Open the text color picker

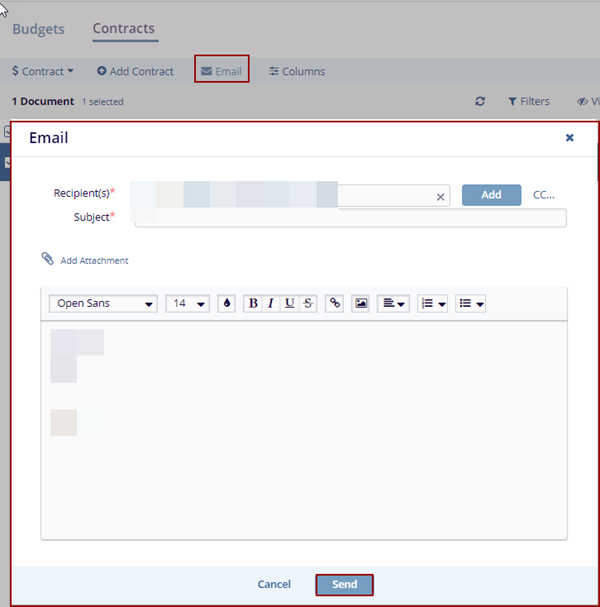[226, 303]
